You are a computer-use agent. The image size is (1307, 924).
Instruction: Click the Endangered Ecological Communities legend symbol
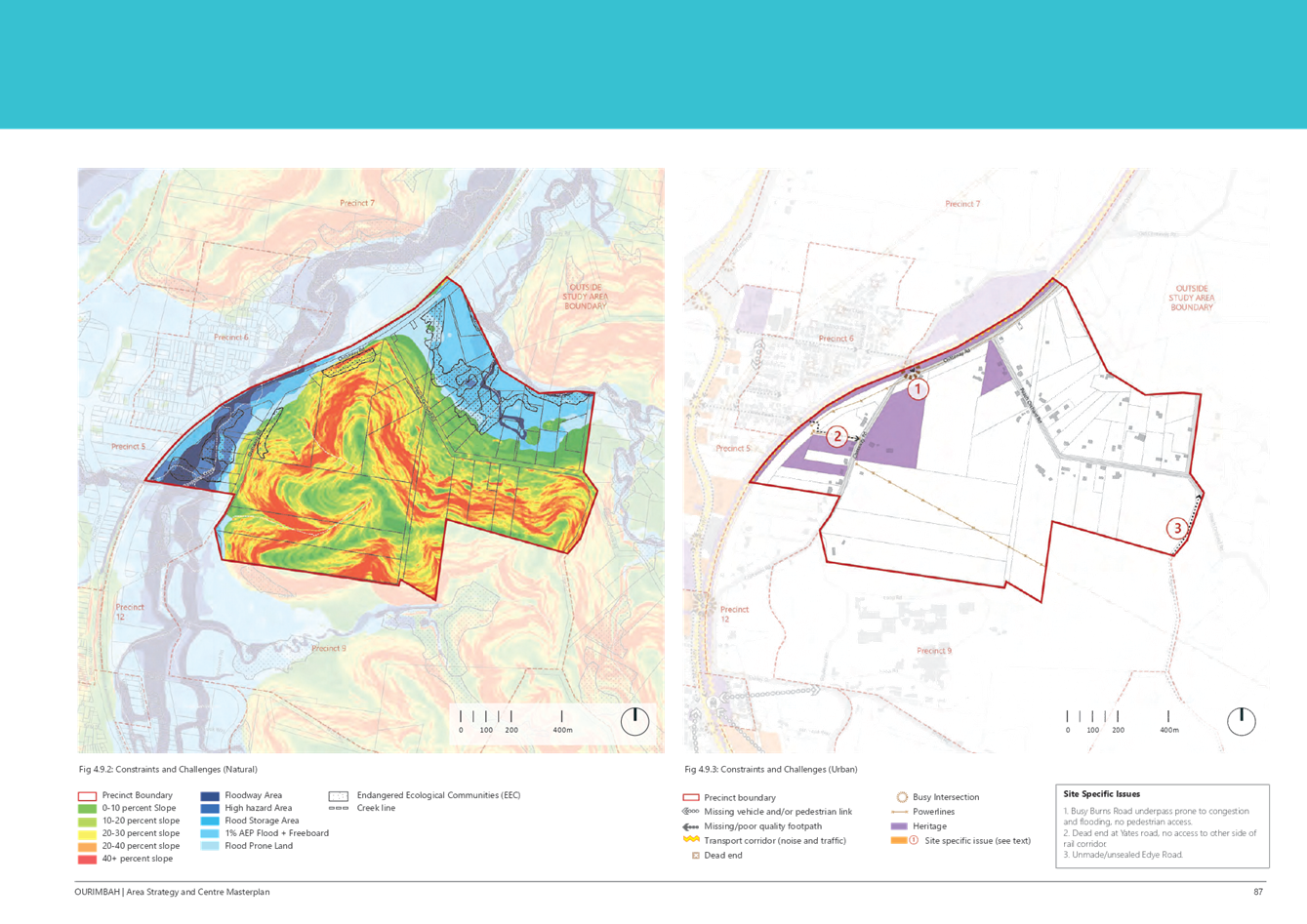point(339,796)
